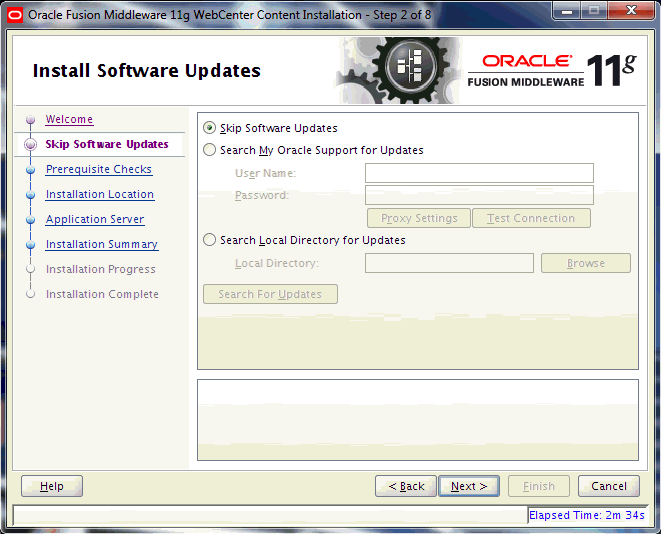Image resolution: width=661 pixels, height=534 pixels.
Task: Click the Password input field
Action: pos(479,195)
